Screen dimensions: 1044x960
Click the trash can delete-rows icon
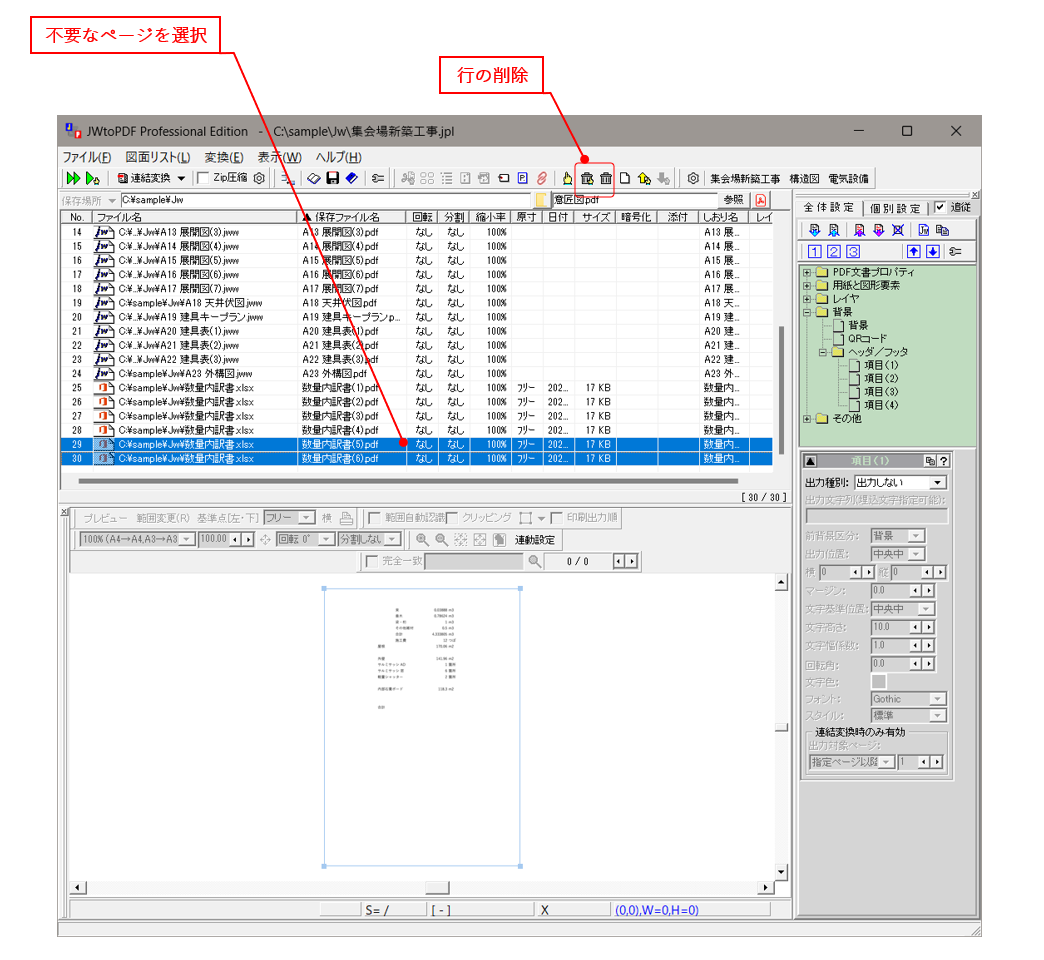click(606, 178)
